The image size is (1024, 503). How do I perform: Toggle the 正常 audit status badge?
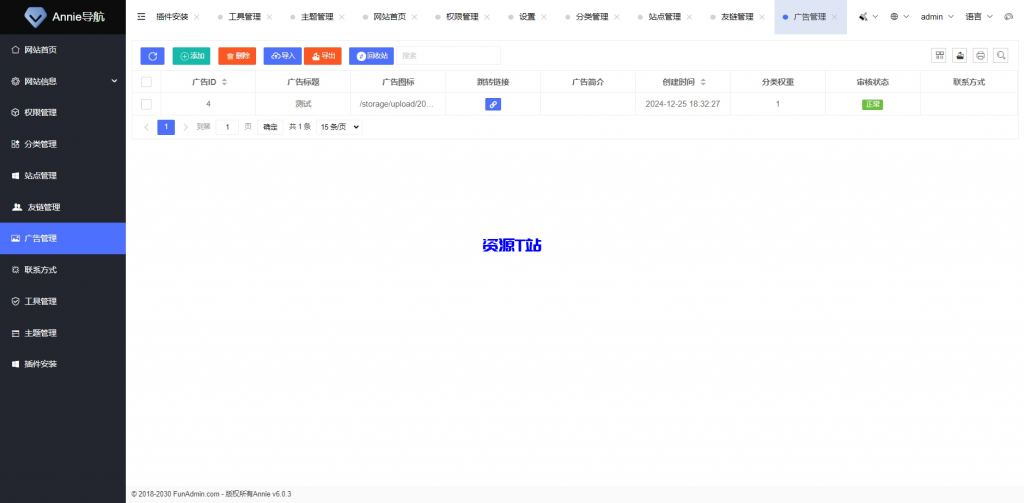[872, 104]
